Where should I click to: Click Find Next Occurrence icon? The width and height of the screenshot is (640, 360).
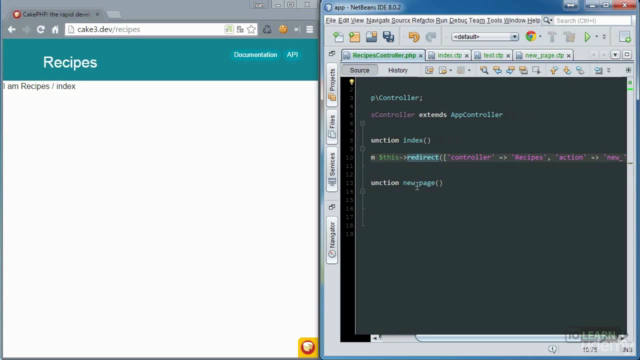tap(510, 70)
